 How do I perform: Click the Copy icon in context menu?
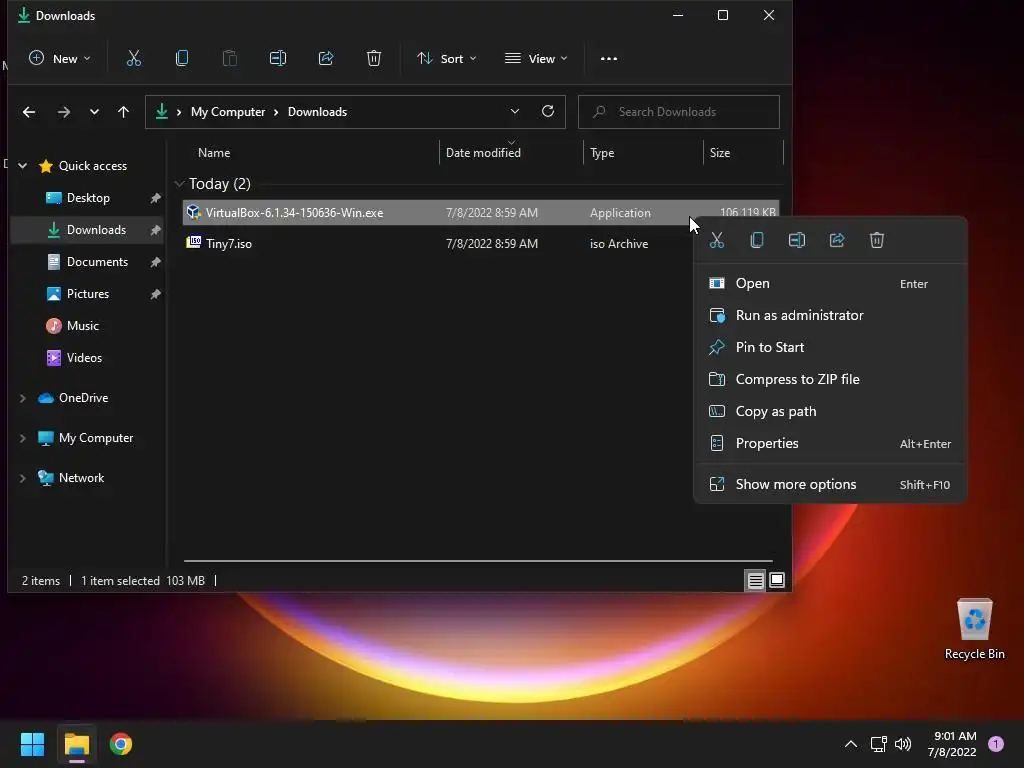point(757,240)
